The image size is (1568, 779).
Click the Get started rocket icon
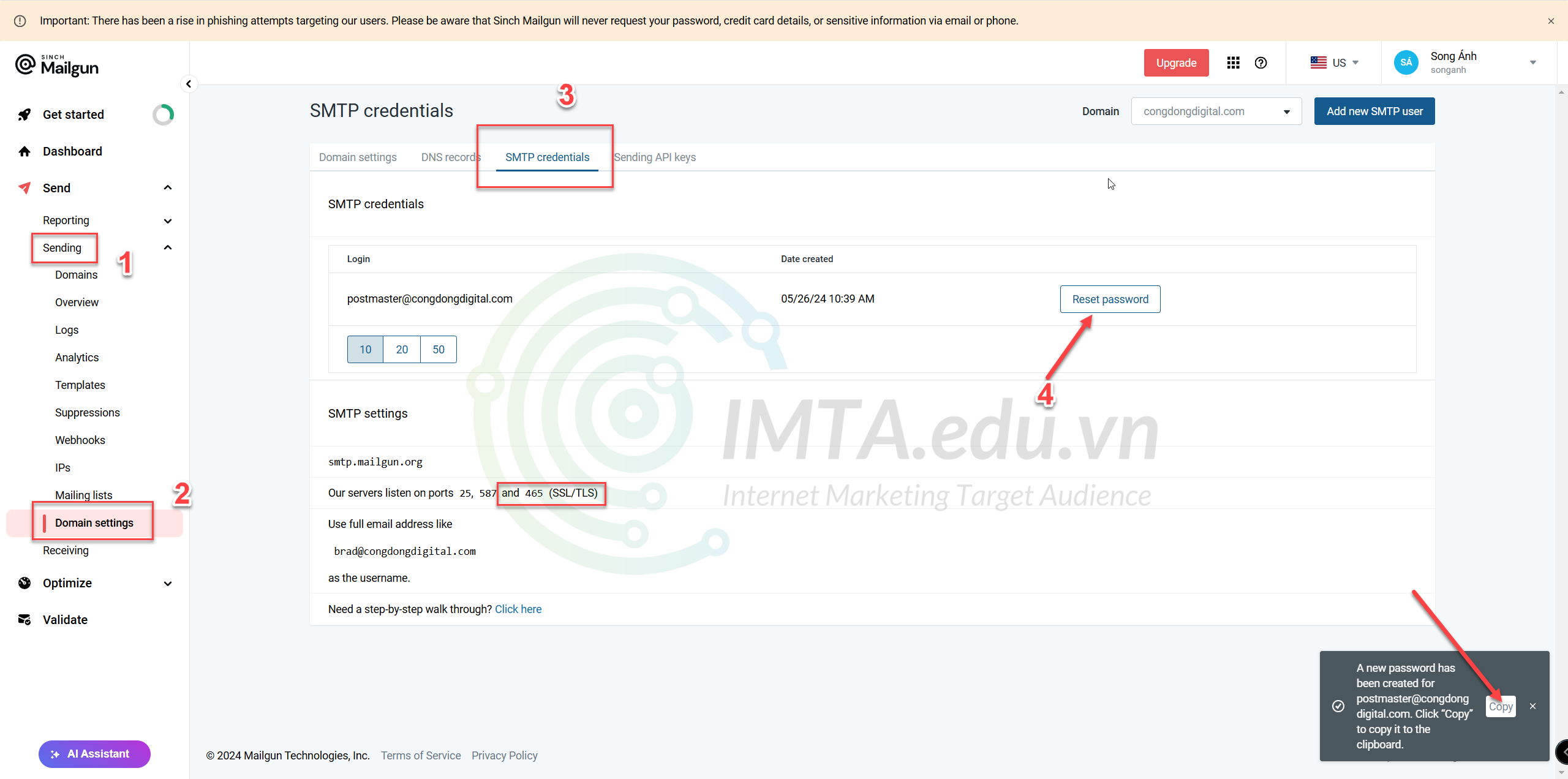click(x=24, y=115)
